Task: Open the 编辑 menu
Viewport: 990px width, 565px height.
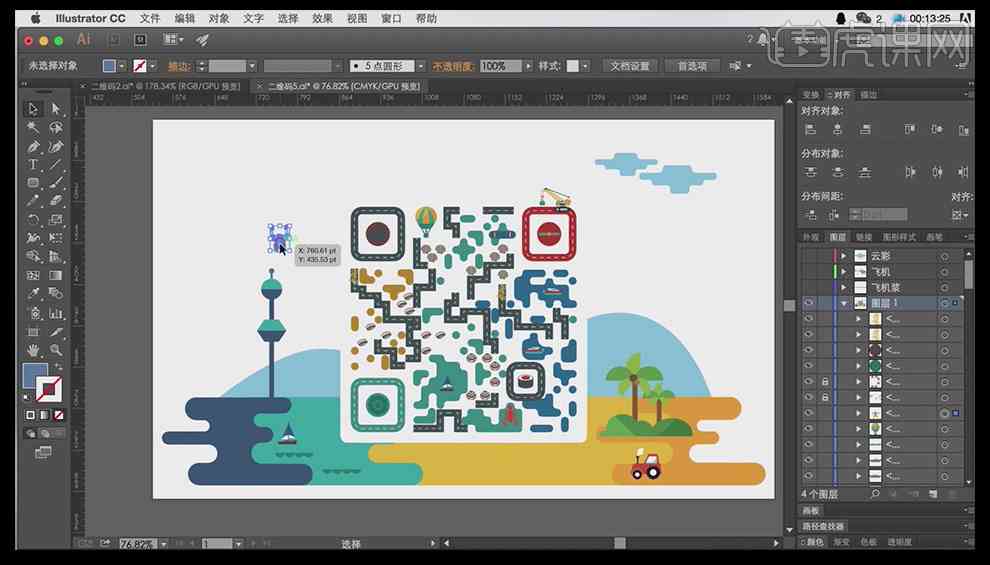Action: click(x=184, y=18)
